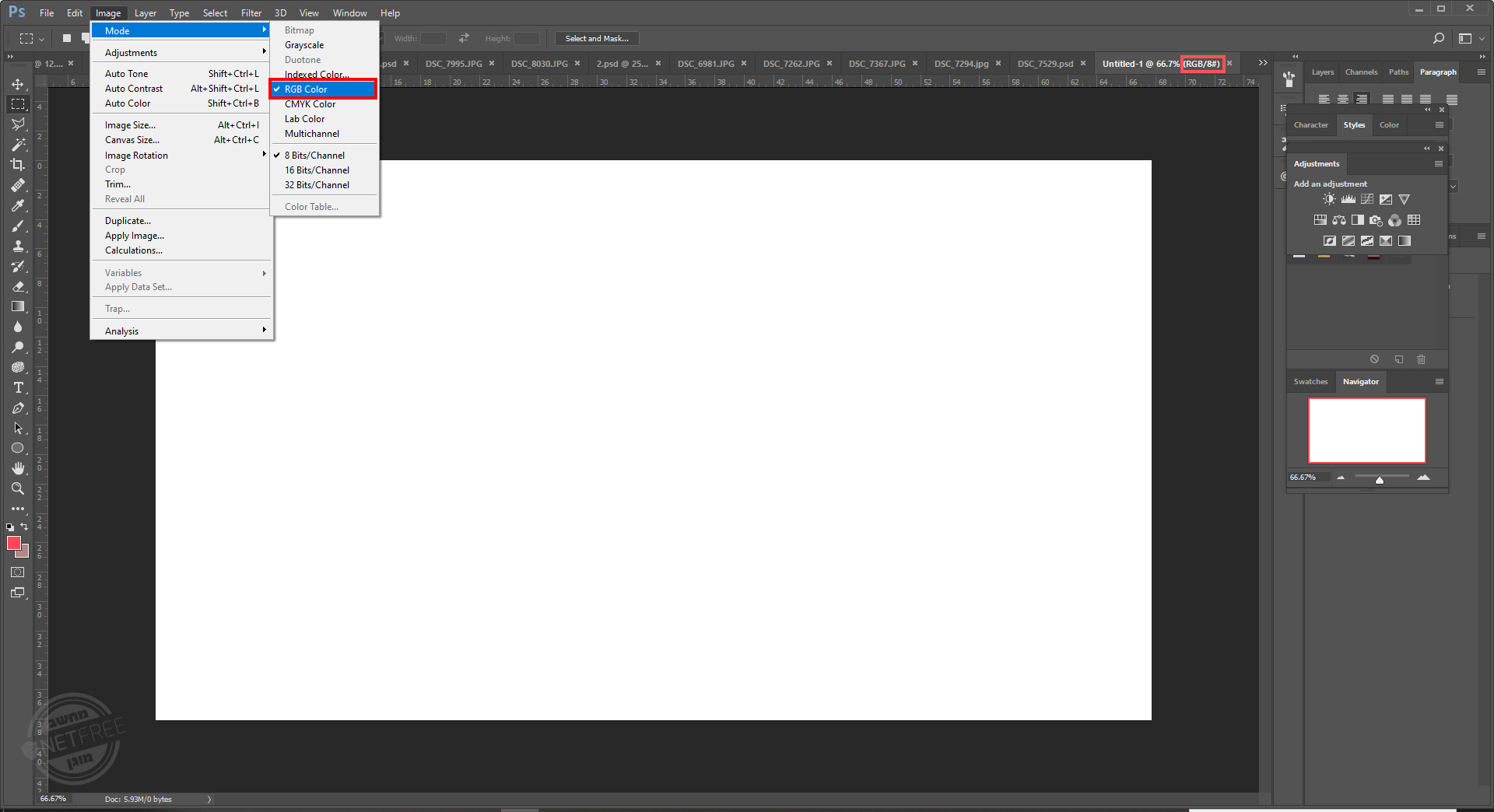Select the Healing Brush tool

(x=18, y=185)
